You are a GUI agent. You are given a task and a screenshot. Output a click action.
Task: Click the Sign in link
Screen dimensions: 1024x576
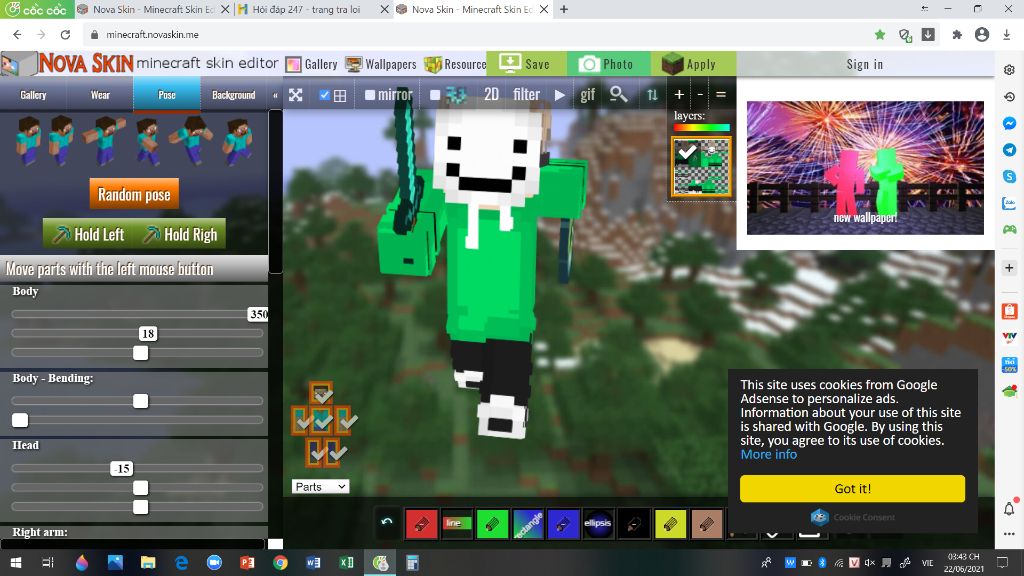[865, 64]
